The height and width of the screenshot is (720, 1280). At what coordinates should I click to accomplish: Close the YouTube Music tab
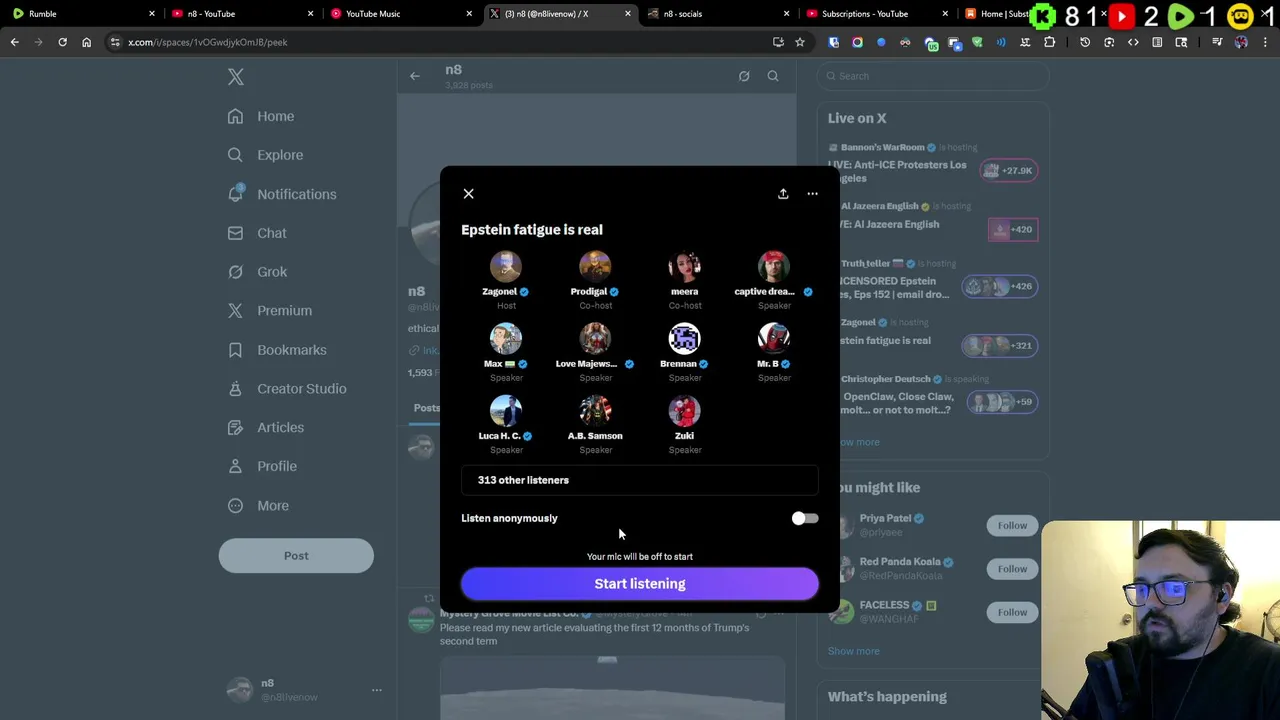tap(469, 14)
